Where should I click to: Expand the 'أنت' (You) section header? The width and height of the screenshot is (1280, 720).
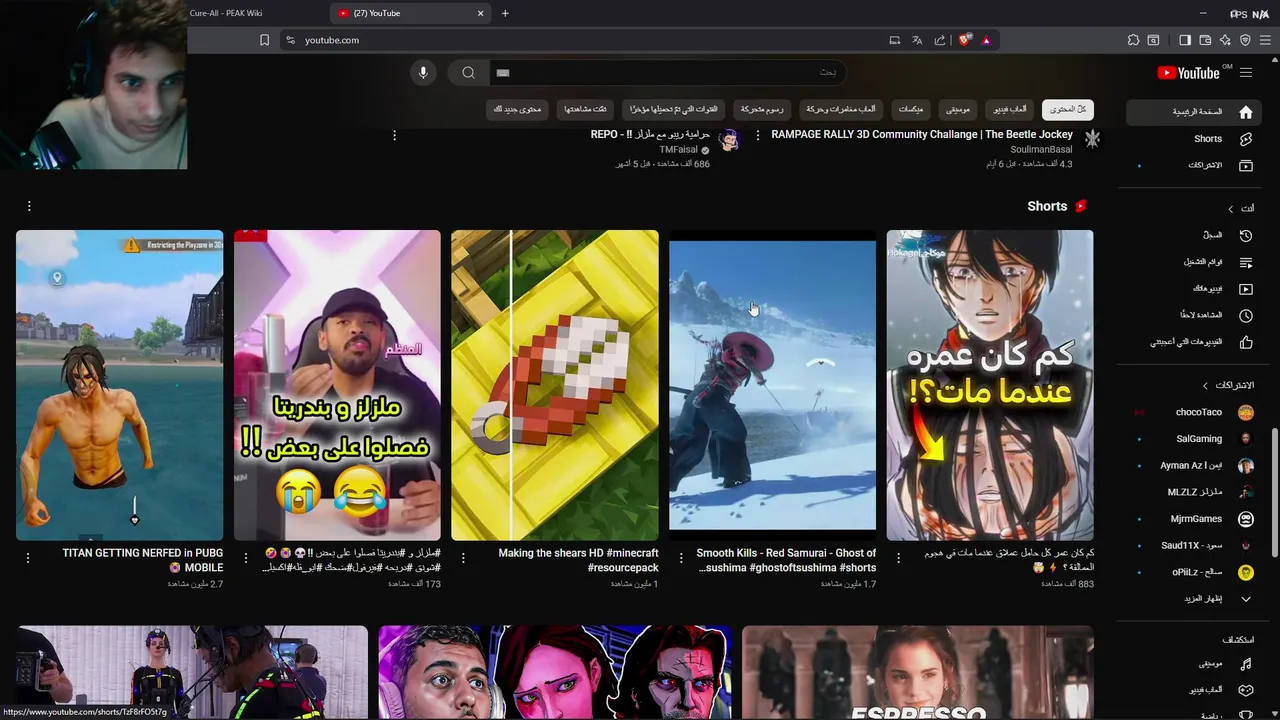[x=1241, y=208]
